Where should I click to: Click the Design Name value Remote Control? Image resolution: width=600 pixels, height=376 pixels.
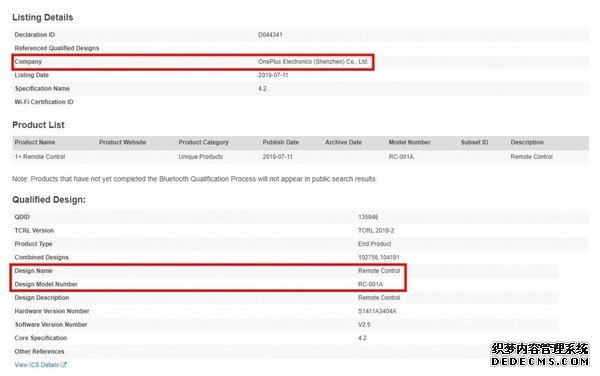[x=379, y=271]
